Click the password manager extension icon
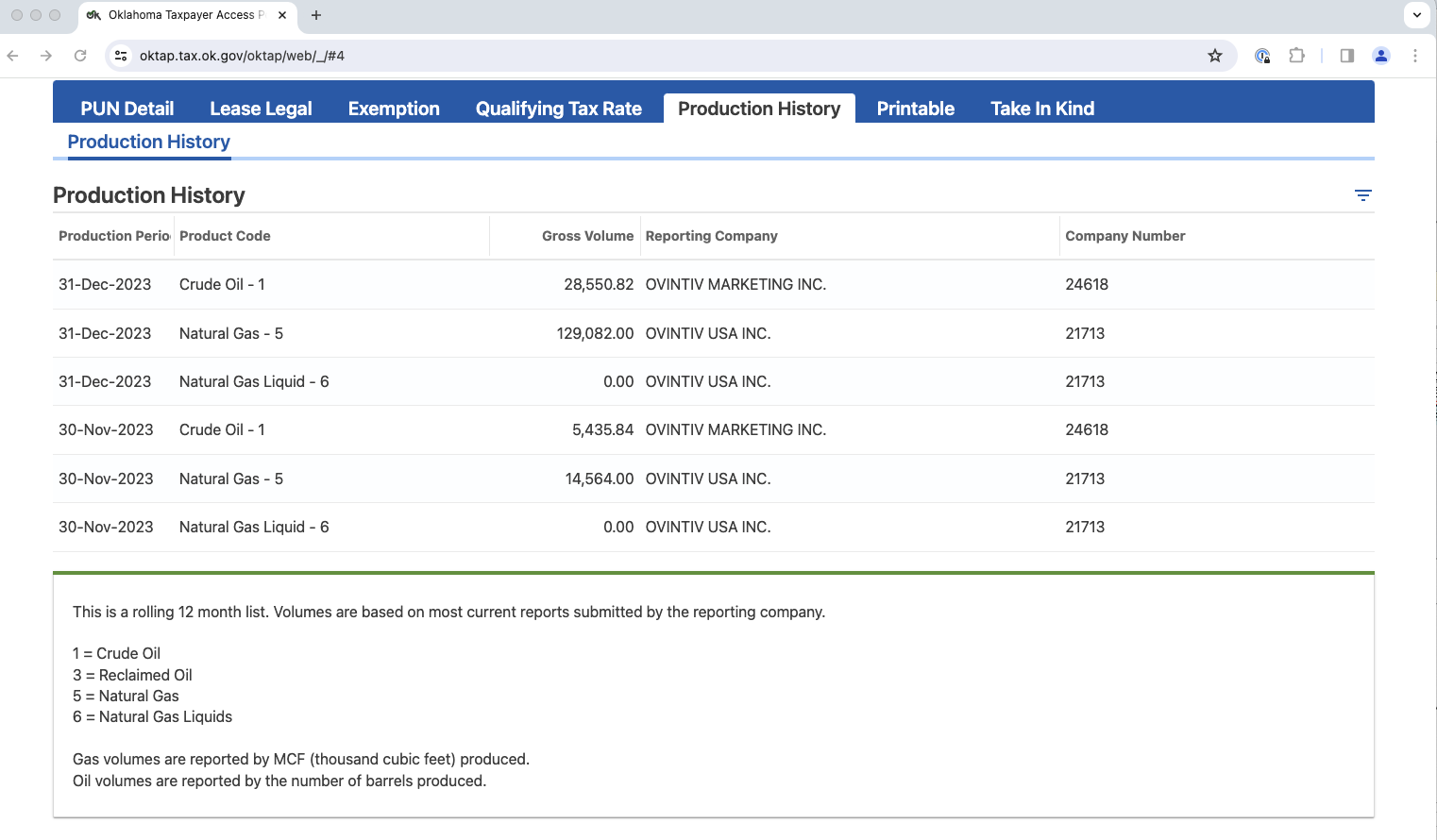1437x840 pixels. [x=1262, y=56]
